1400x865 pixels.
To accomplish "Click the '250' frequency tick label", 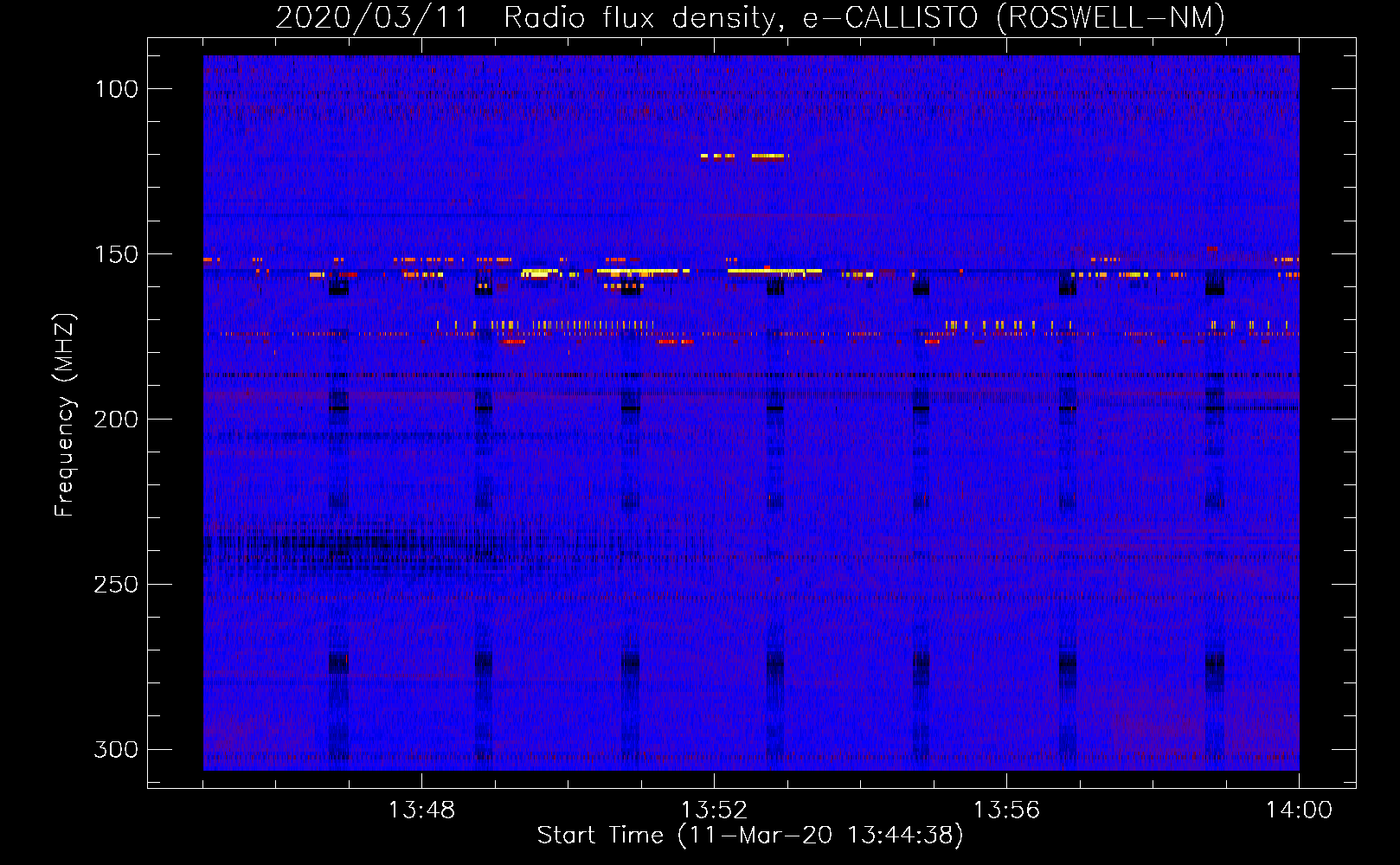I will pyautogui.click(x=117, y=585).
